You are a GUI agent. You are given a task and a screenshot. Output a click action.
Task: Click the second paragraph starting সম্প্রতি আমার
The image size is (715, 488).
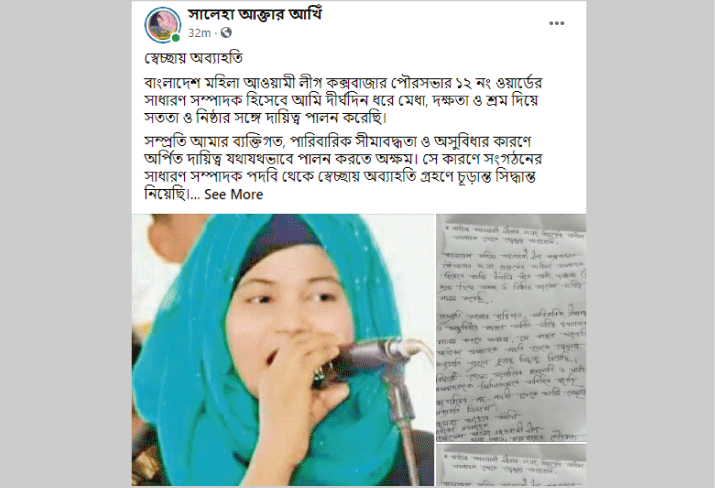(343, 168)
